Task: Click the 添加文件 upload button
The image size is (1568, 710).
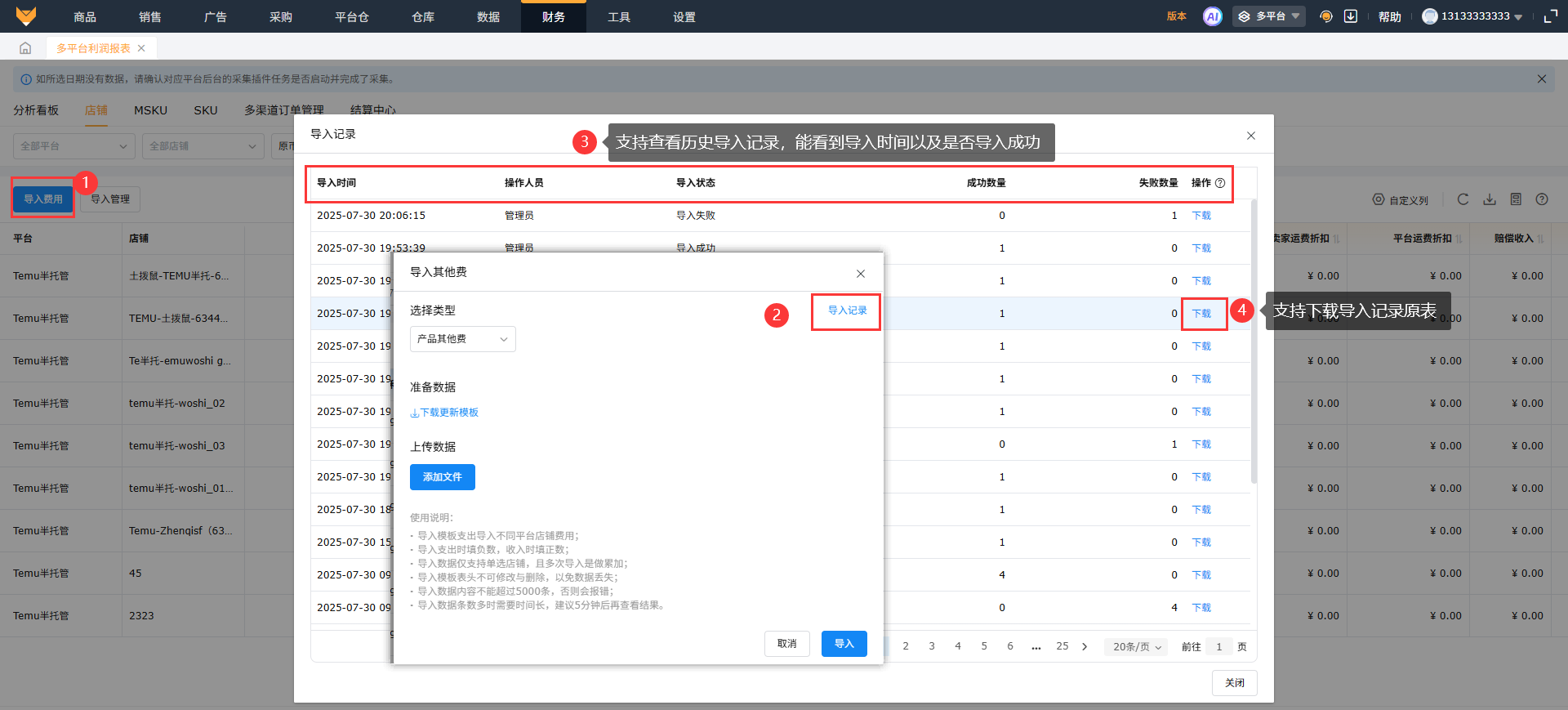Action: 443,477
